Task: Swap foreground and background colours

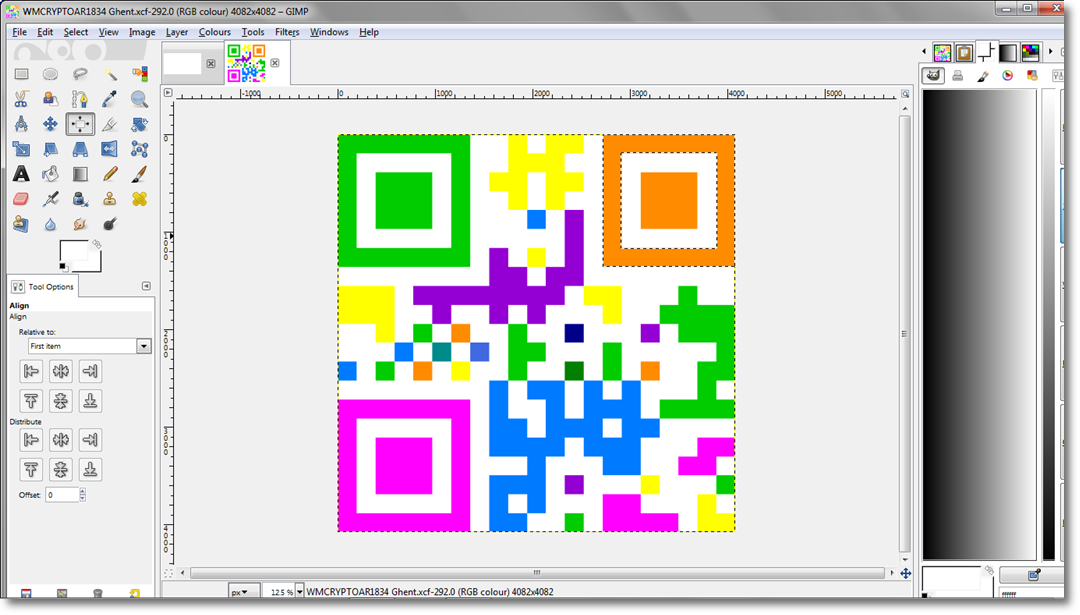Action: (x=96, y=244)
